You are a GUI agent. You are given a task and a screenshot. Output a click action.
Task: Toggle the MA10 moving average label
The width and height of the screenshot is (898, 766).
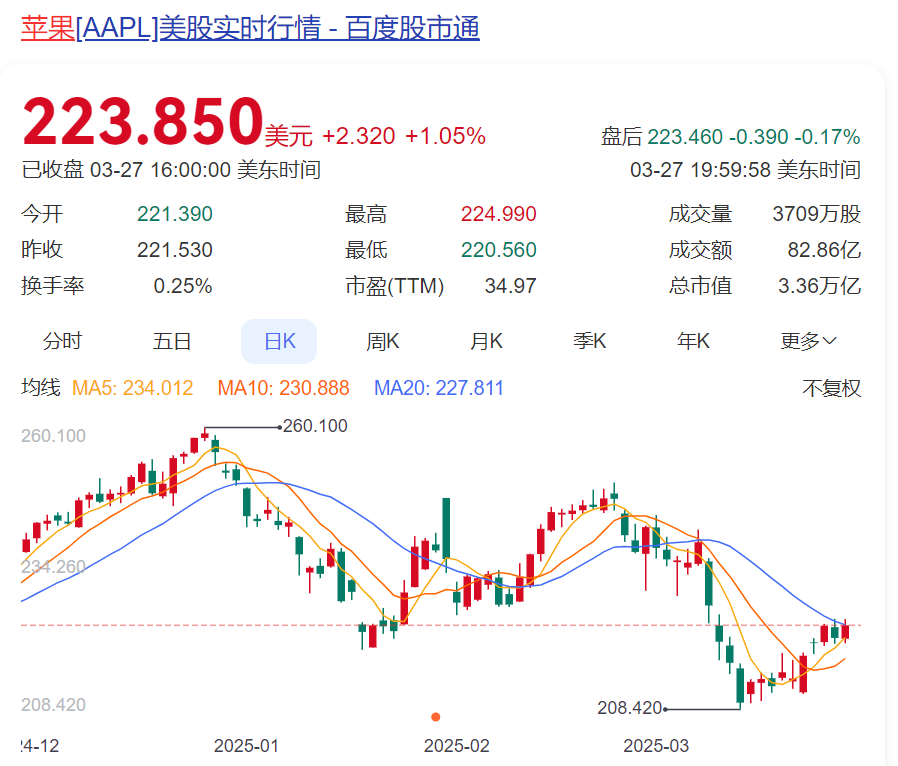pyautogui.click(x=283, y=388)
